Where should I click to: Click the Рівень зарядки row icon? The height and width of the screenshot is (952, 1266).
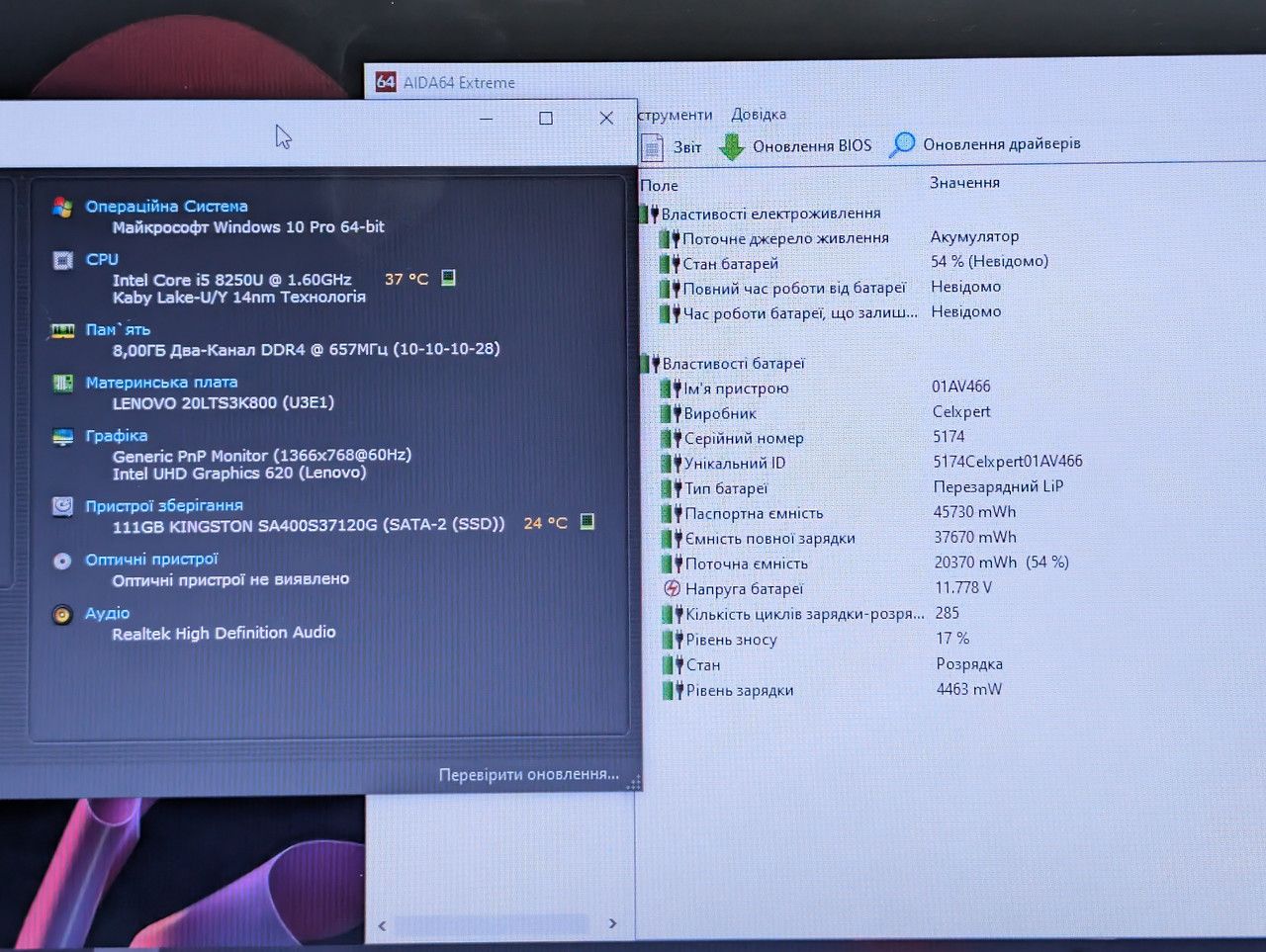(675, 690)
